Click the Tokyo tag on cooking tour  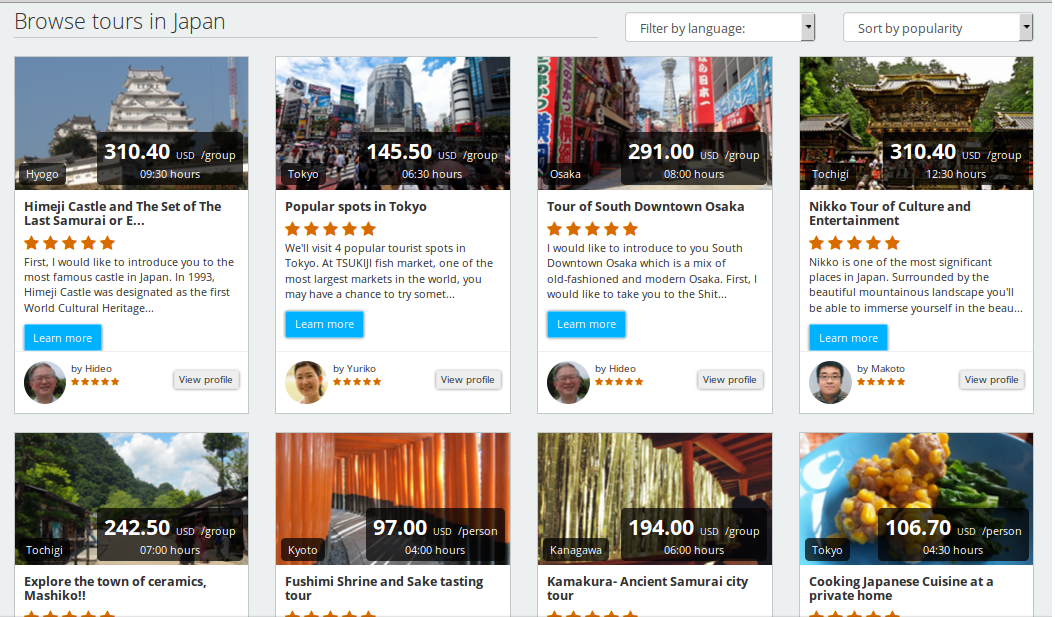827,550
